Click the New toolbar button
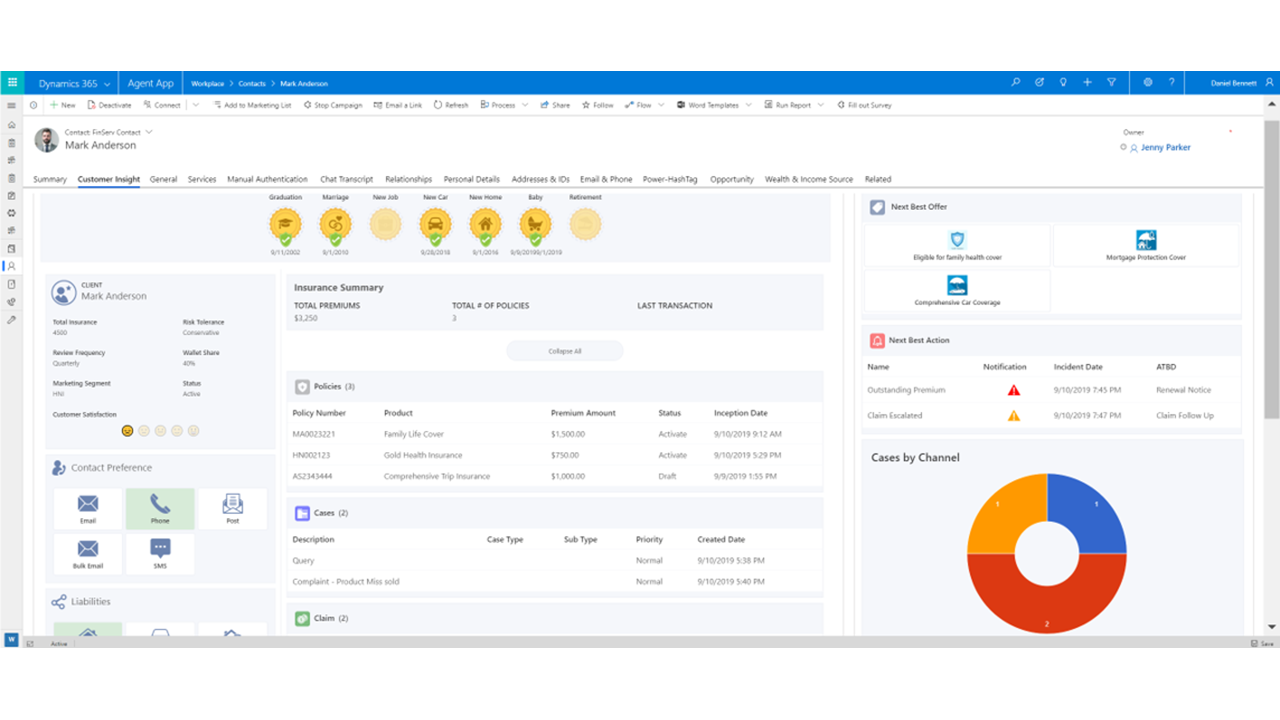This screenshot has width=1280, height=720. (x=62, y=105)
